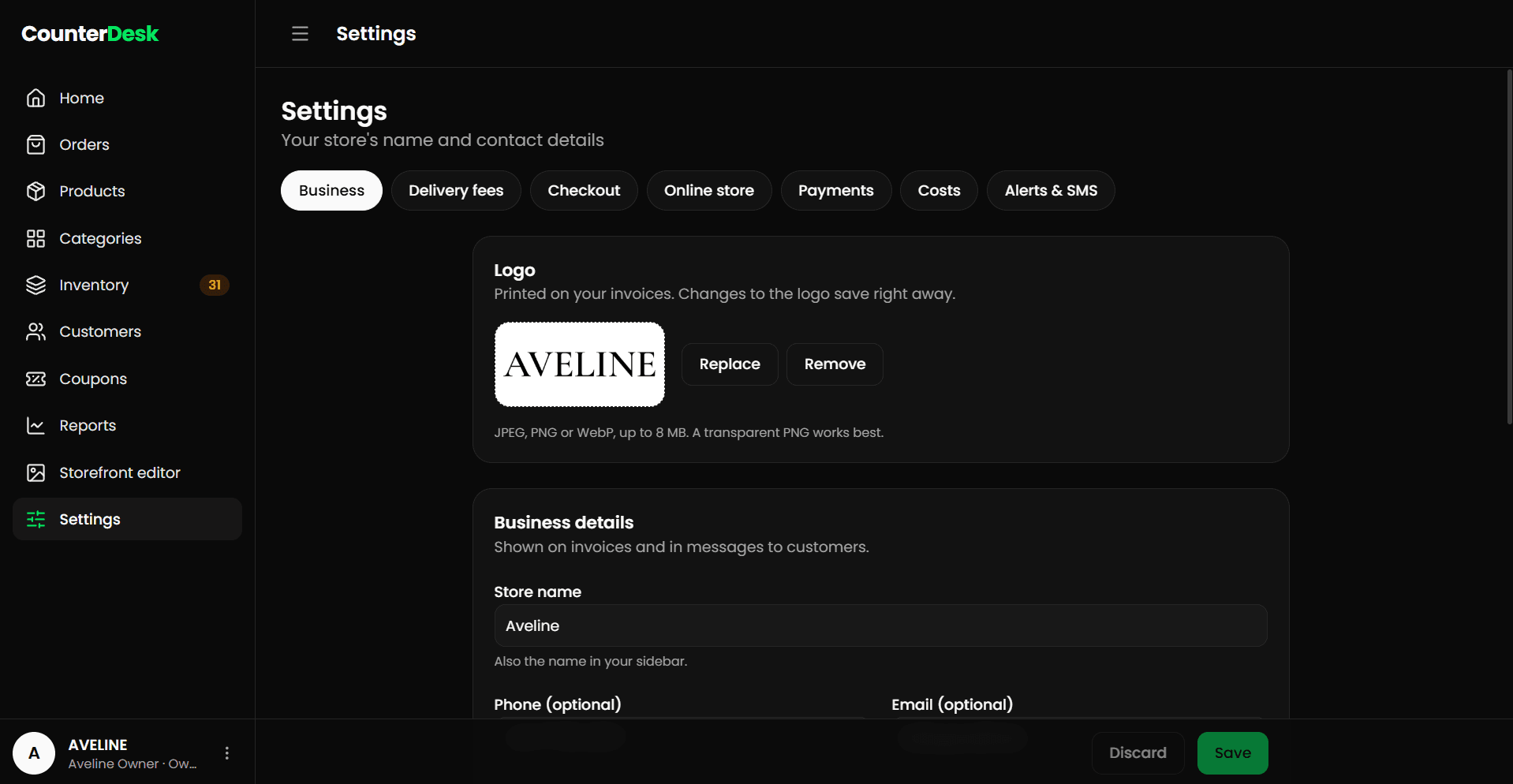1513x784 pixels.
Task: Click the Replace logo button
Action: click(730, 364)
